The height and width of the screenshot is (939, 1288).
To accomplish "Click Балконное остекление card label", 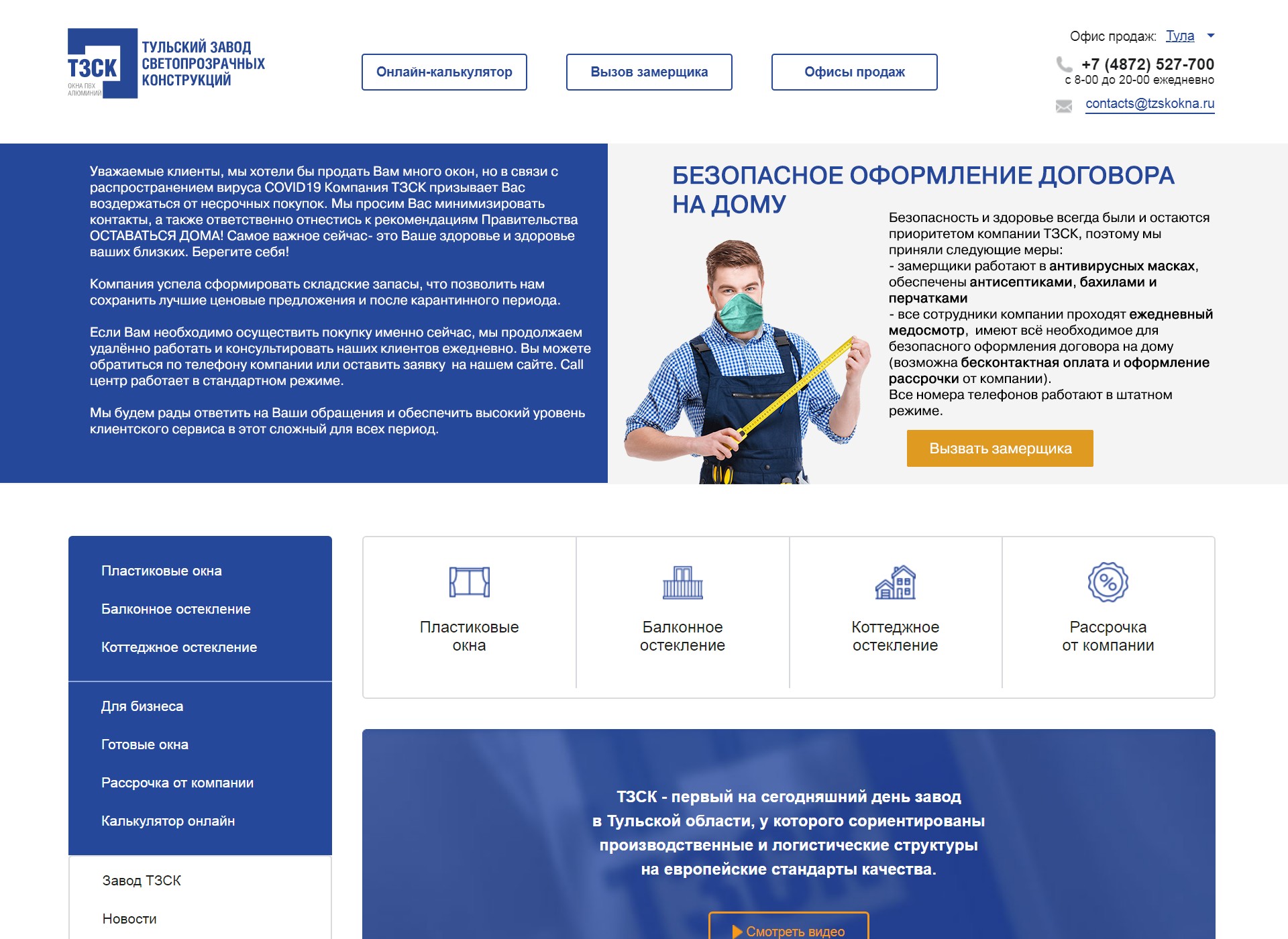I will (682, 636).
